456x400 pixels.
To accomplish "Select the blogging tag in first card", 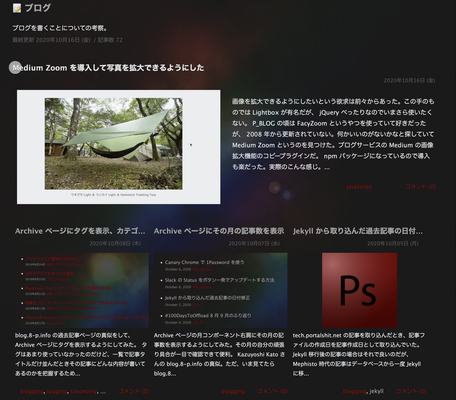I will point(32,391).
